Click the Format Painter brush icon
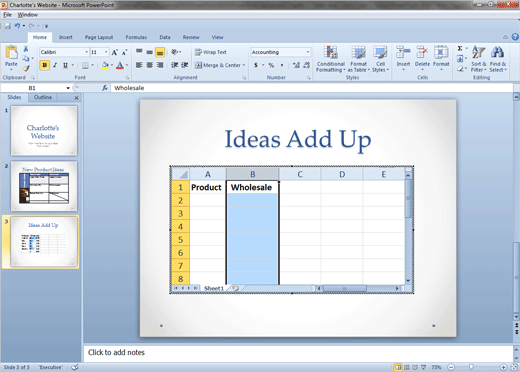 point(26,68)
